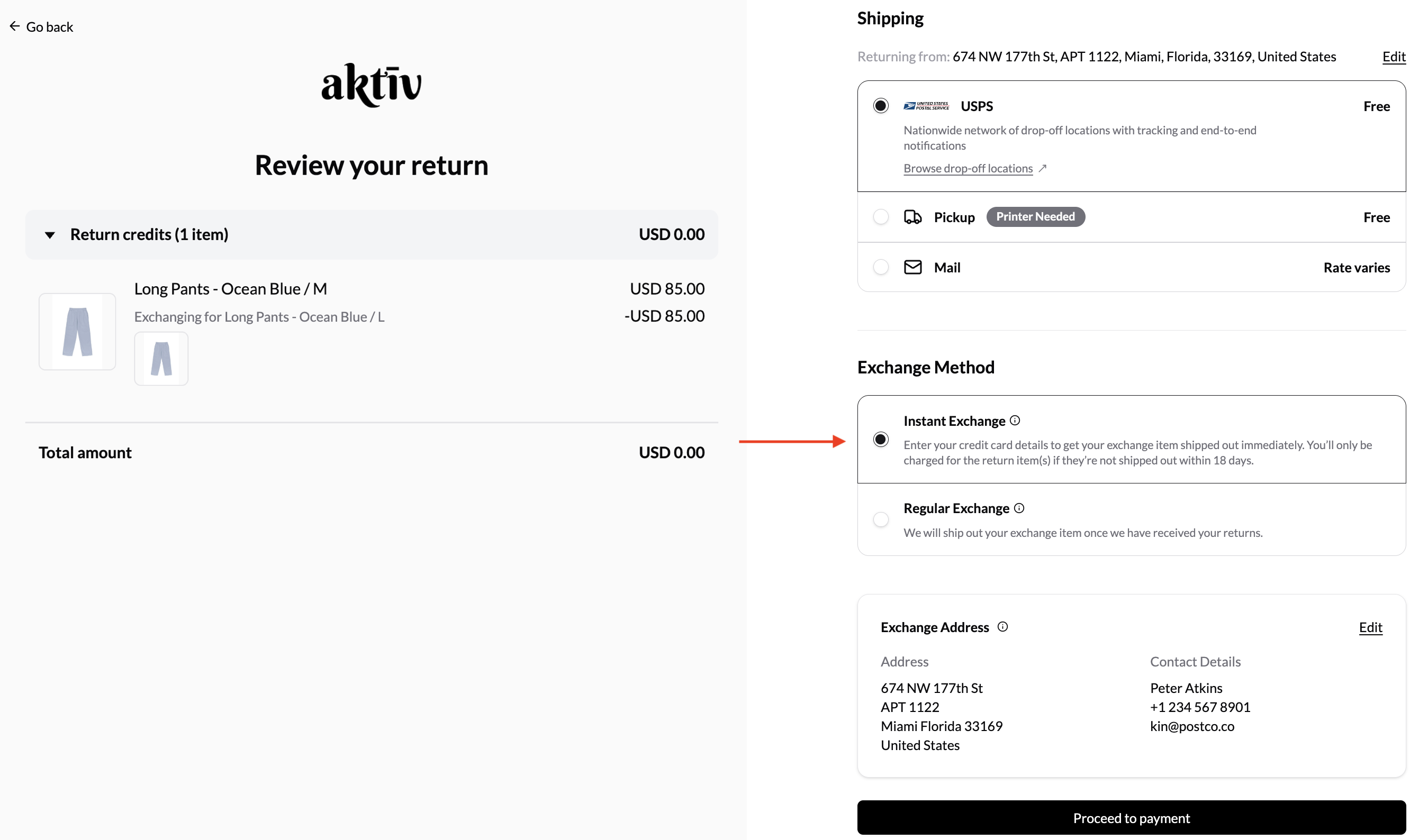Select the Pickup shipping radio button

(x=881, y=217)
